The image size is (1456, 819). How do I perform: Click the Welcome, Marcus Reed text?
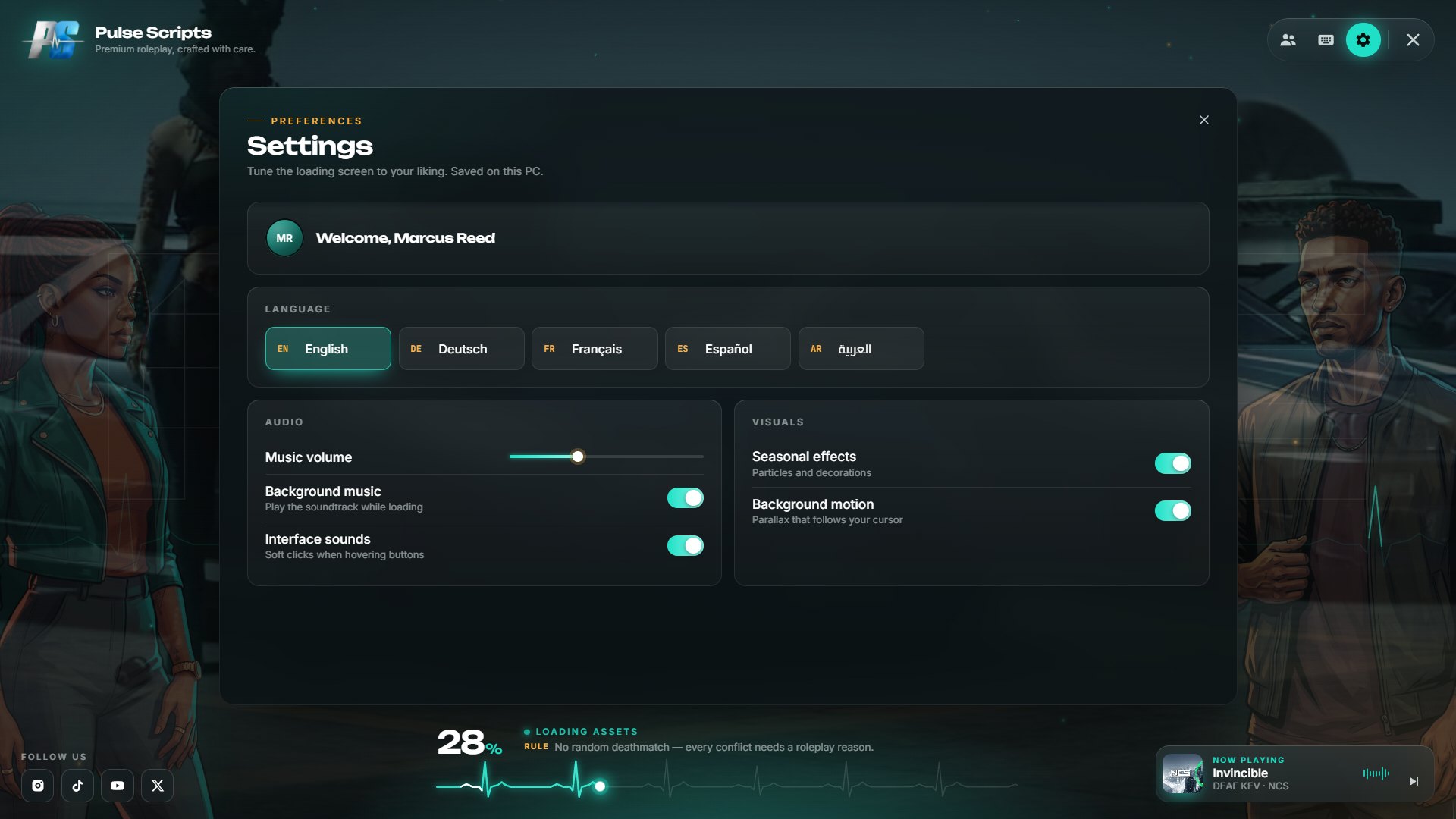[406, 238]
